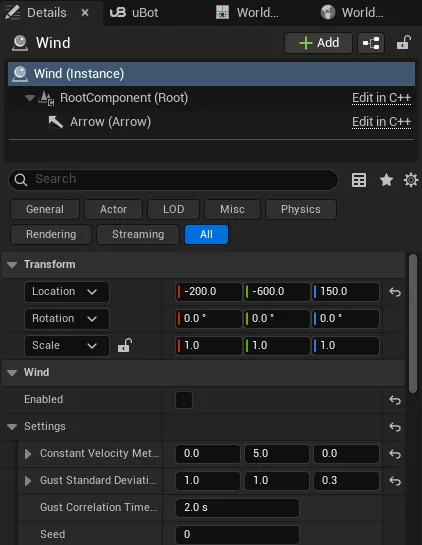Viewport: 422px width, 545px height.
Task: Reset Settings to default arrow
Action: coord(395,426)
